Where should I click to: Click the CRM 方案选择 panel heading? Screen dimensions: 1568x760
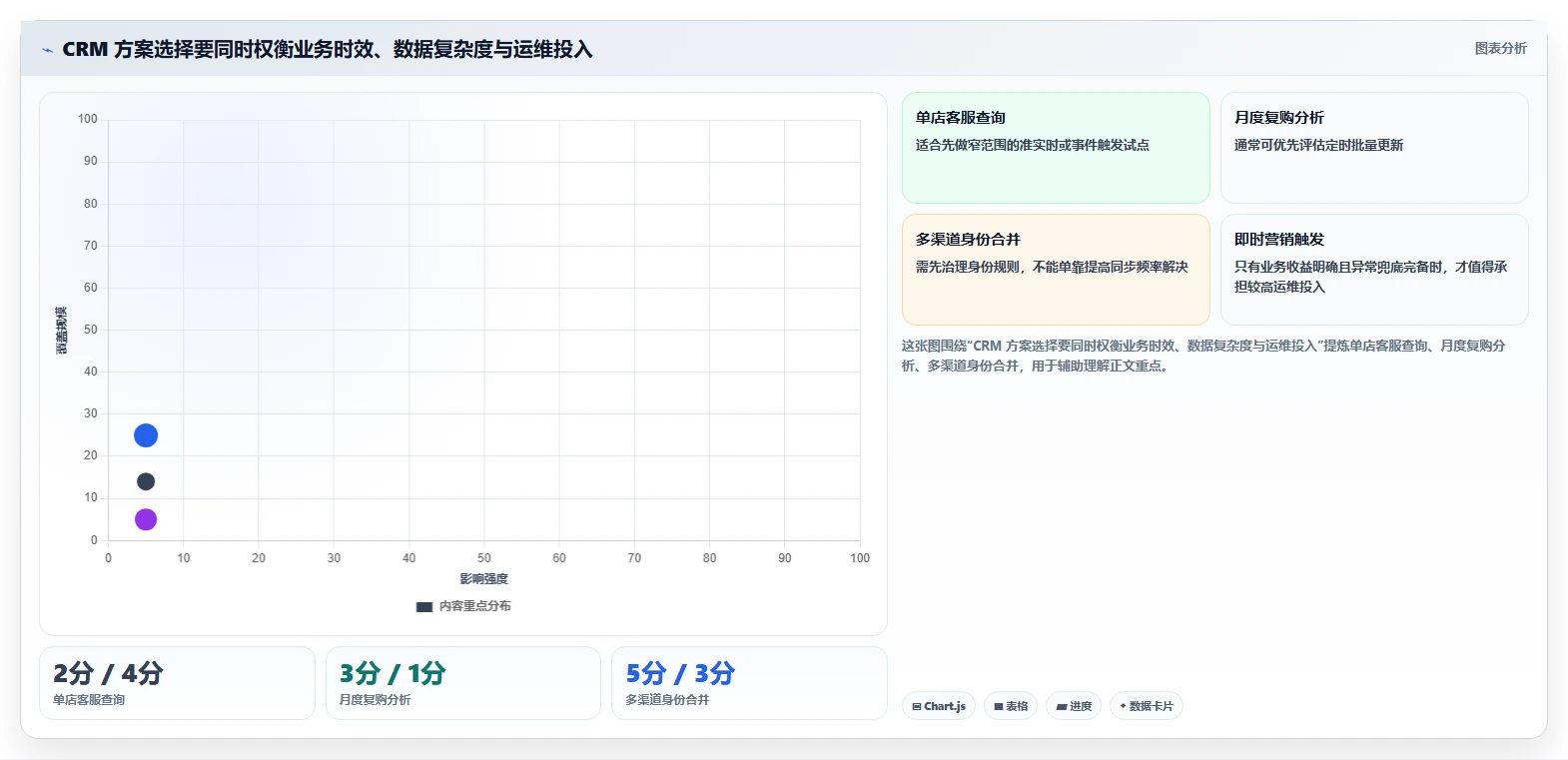tap(328, 49)
